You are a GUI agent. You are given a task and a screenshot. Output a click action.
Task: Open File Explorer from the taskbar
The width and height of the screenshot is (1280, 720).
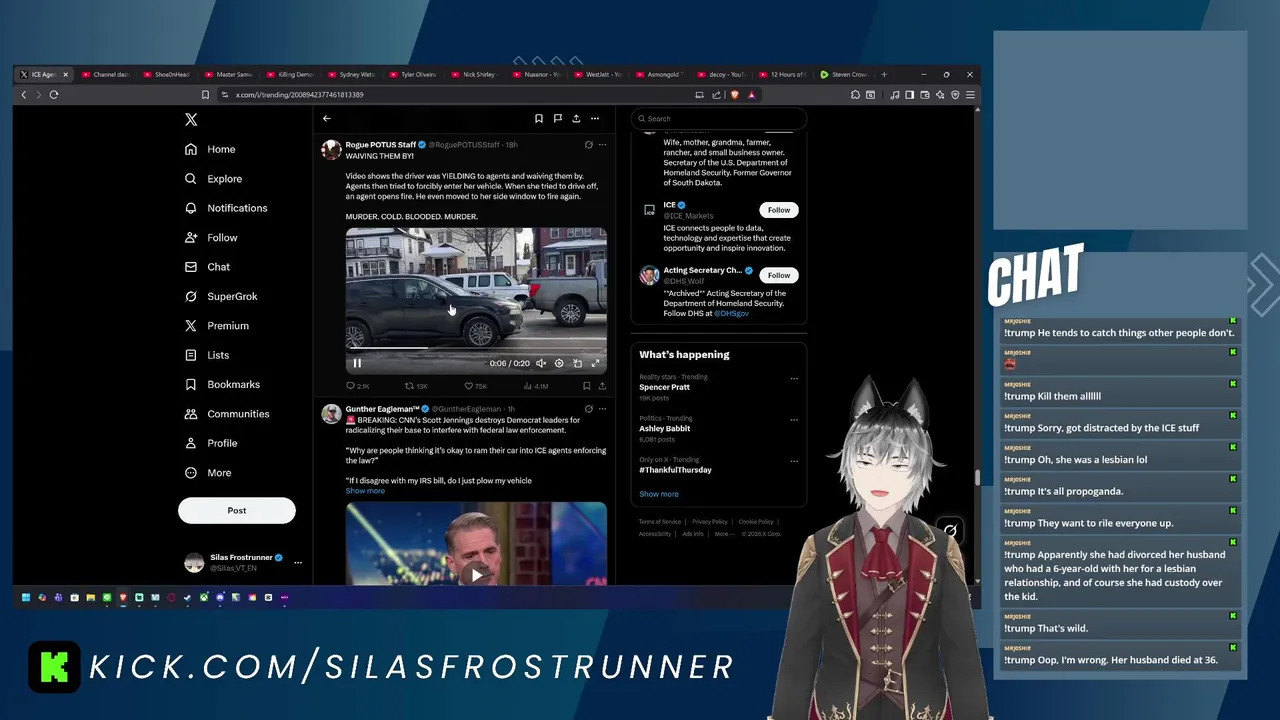click(x=90, y=598)
